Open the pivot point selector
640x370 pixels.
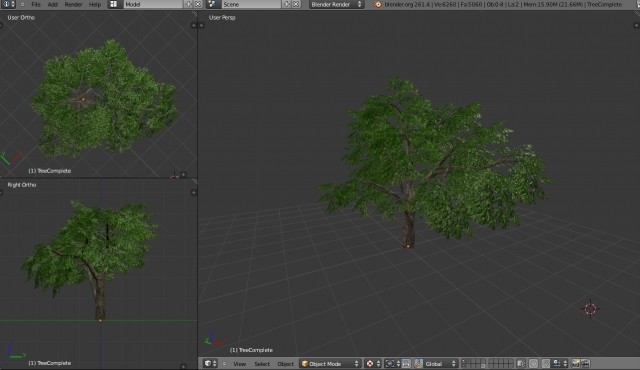(x=393, y=363)
